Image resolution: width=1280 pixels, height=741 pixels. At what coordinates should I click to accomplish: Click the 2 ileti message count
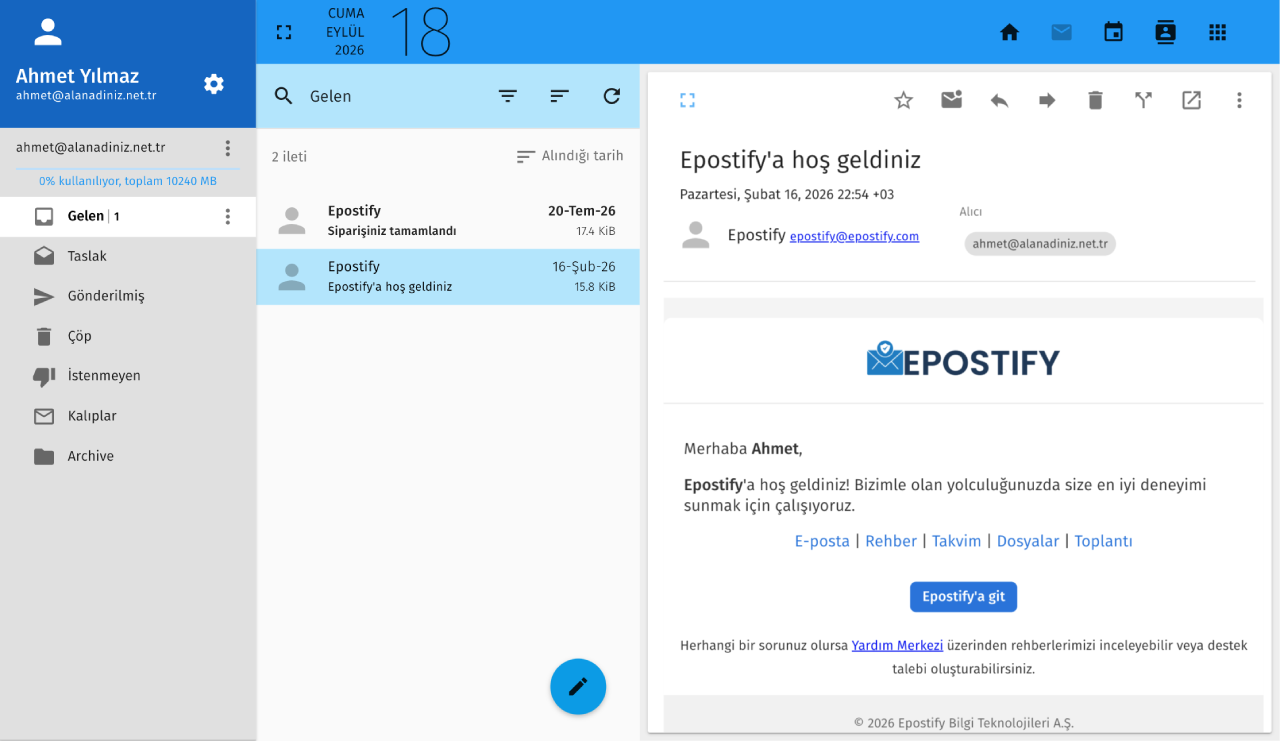click(x=289, y=157)
